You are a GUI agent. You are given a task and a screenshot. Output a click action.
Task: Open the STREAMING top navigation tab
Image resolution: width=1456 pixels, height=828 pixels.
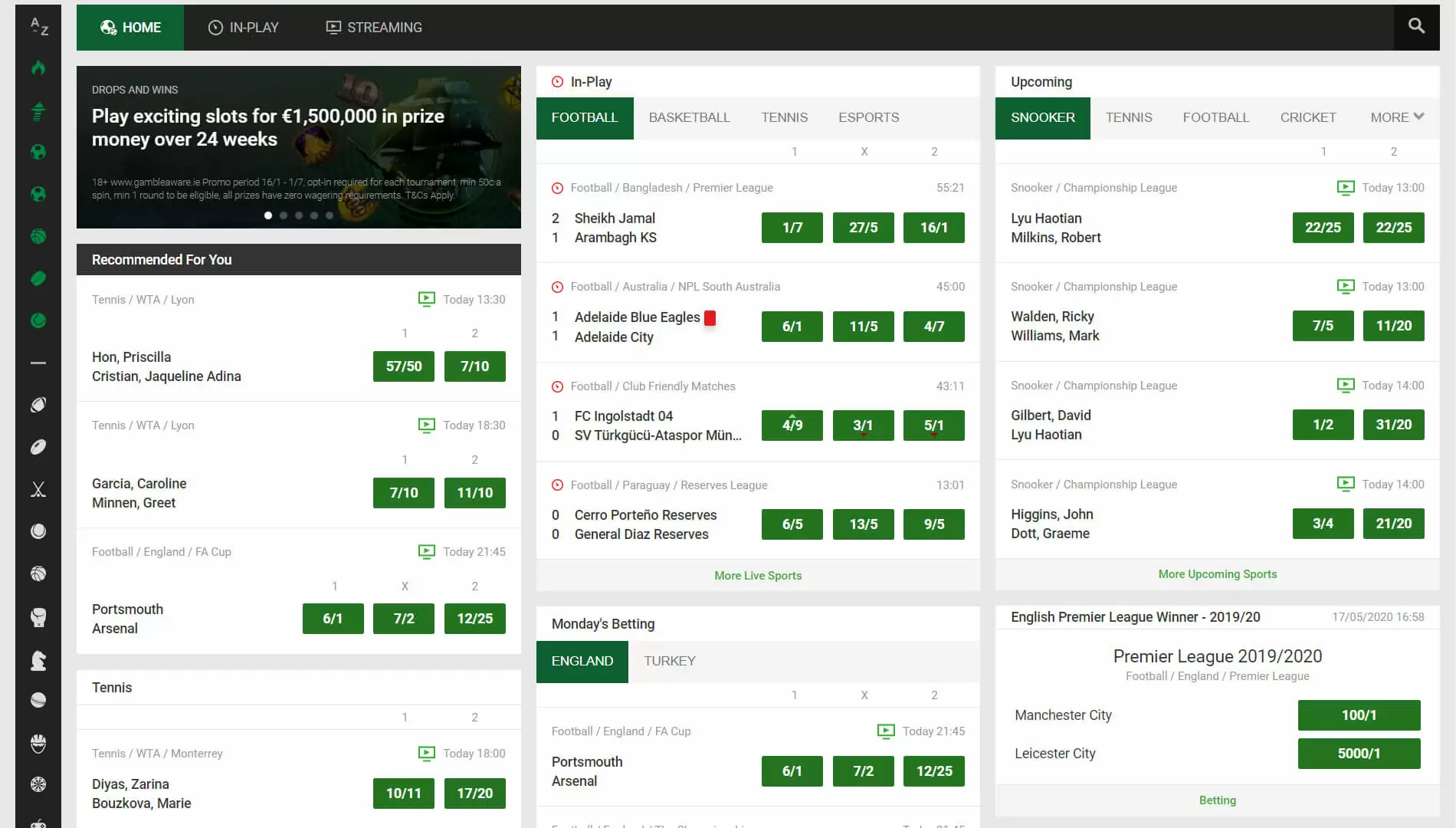(x=374, y=28)
